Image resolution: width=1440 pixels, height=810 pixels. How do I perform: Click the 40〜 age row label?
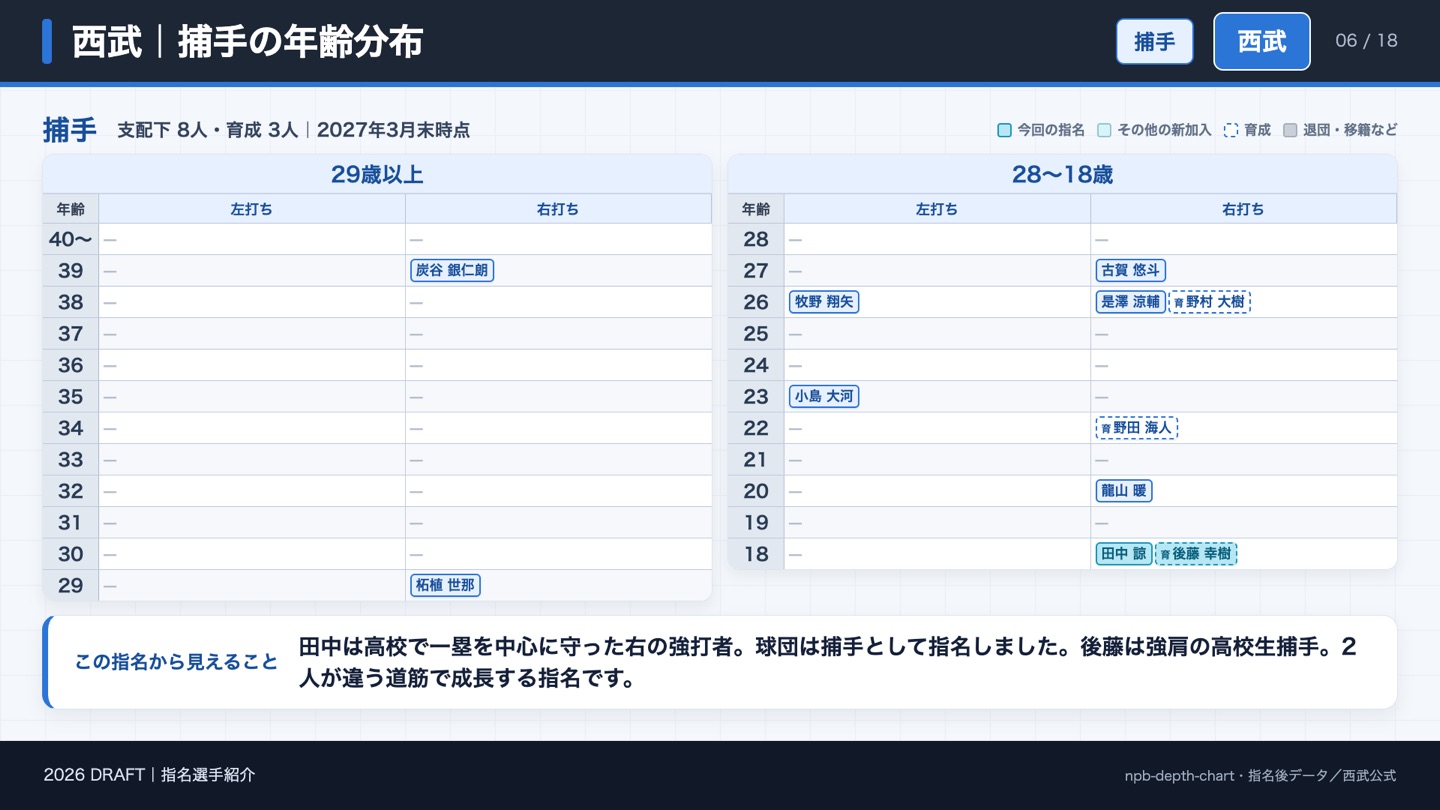click(70, 239)
